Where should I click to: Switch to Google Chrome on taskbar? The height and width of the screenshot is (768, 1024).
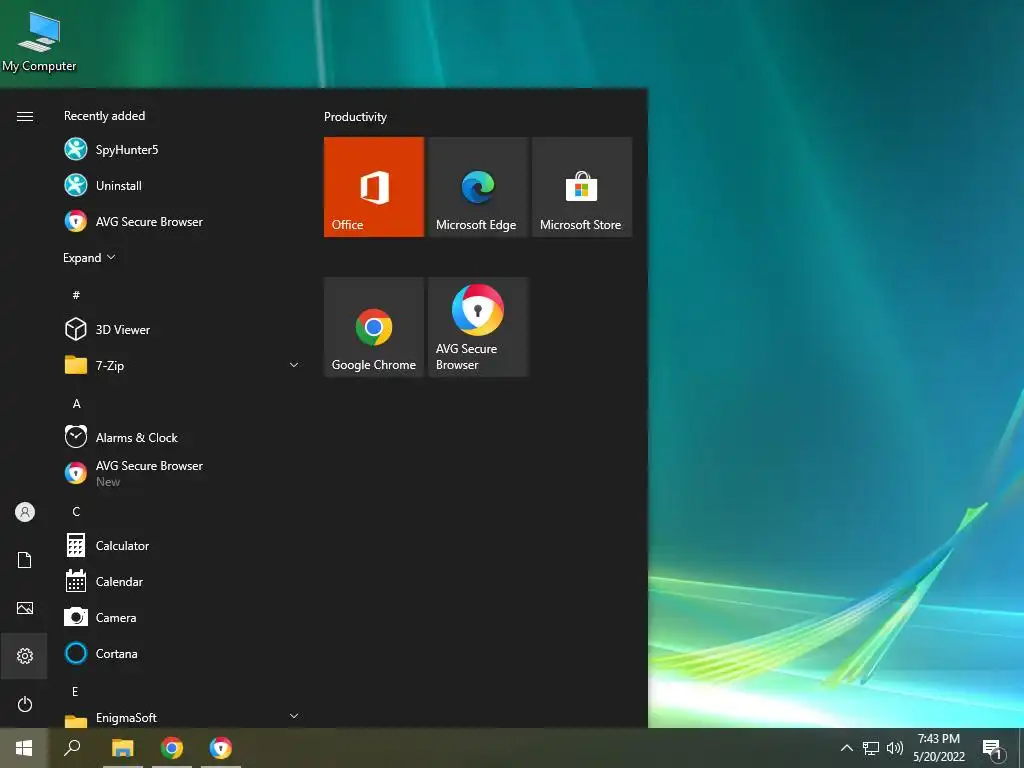click(172, 748)
